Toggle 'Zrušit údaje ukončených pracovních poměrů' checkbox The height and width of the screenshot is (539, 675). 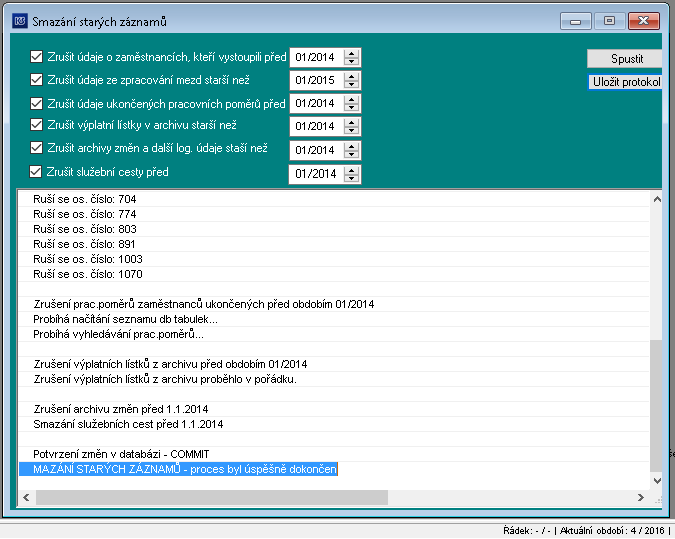[x=37, y=104]
